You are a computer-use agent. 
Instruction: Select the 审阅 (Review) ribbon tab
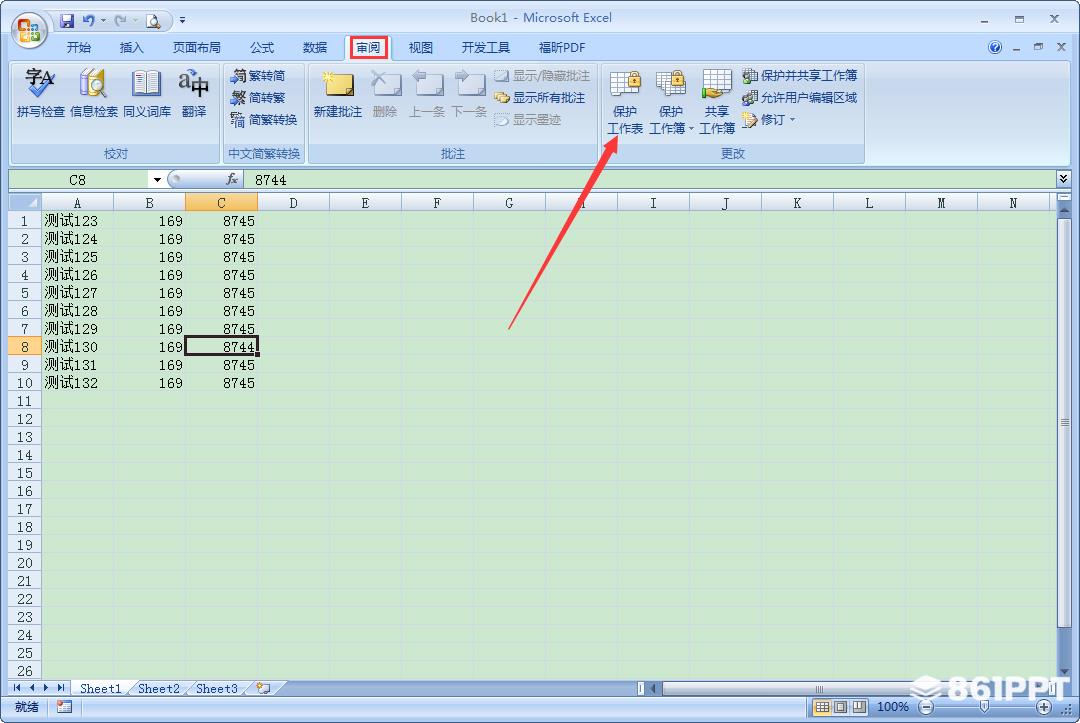click(x=368, y=48)
